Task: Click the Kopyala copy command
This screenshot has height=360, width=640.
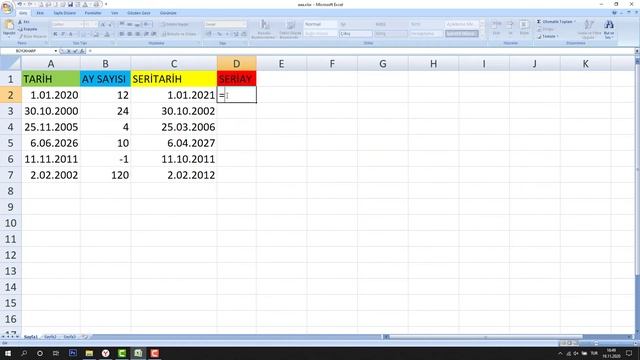Action: (27, 29)
